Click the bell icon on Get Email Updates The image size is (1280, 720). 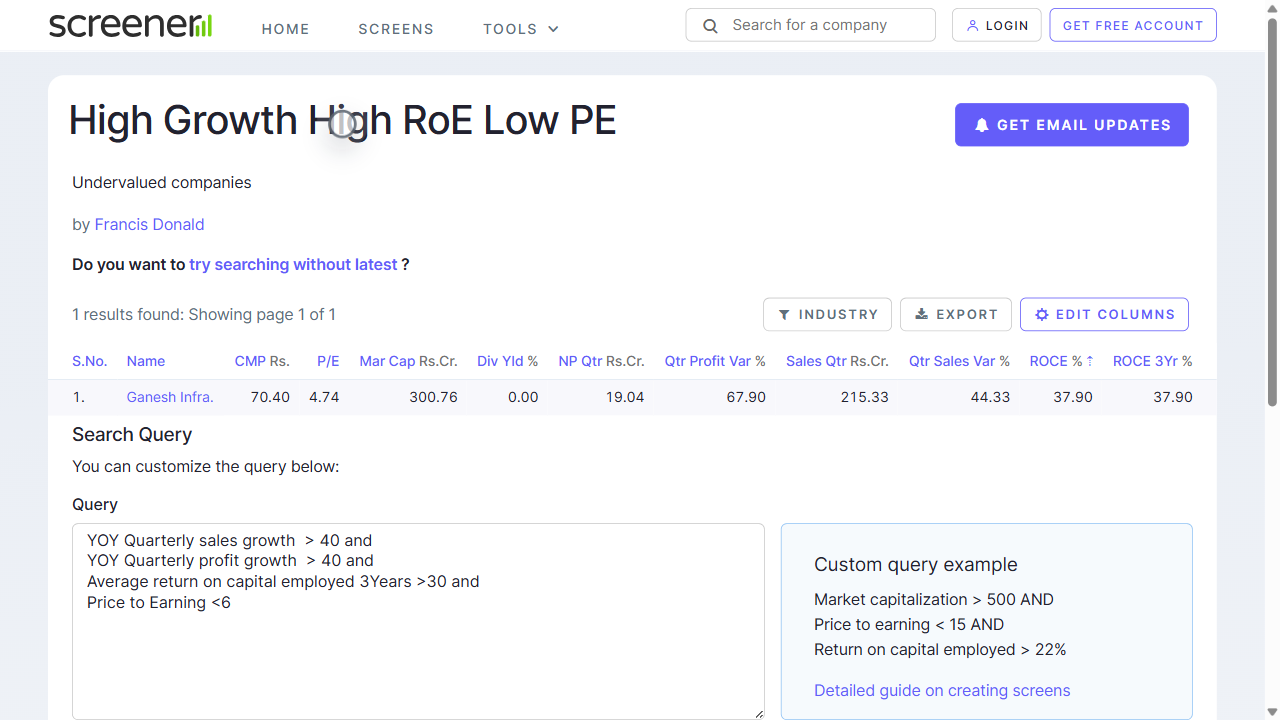(981, 124)
